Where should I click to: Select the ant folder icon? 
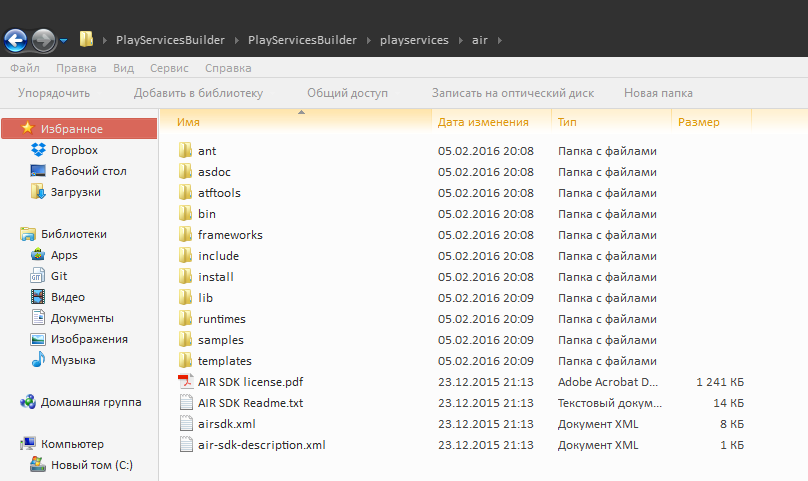tap(186, 151)
